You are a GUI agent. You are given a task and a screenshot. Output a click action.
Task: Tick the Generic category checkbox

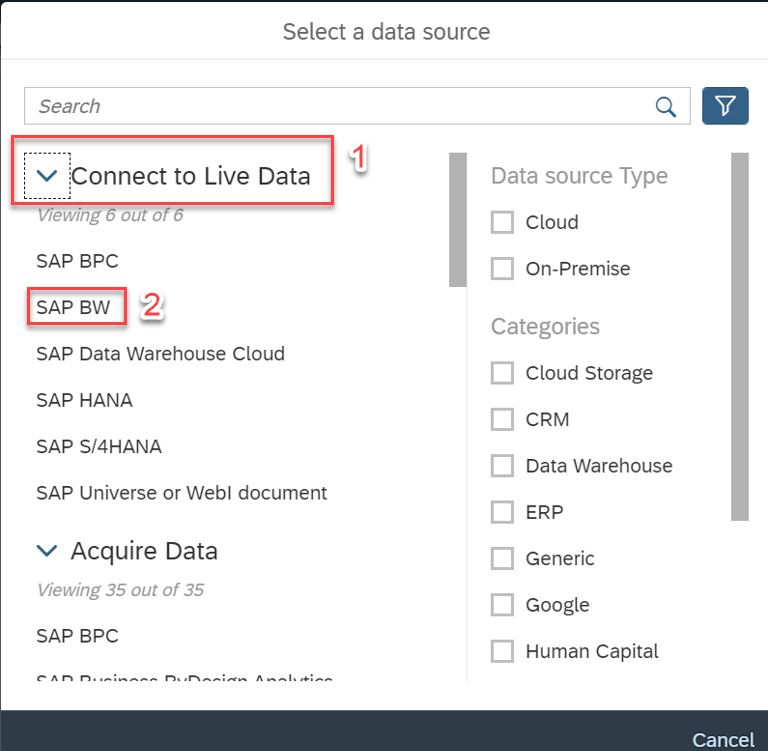coord(502,558)
